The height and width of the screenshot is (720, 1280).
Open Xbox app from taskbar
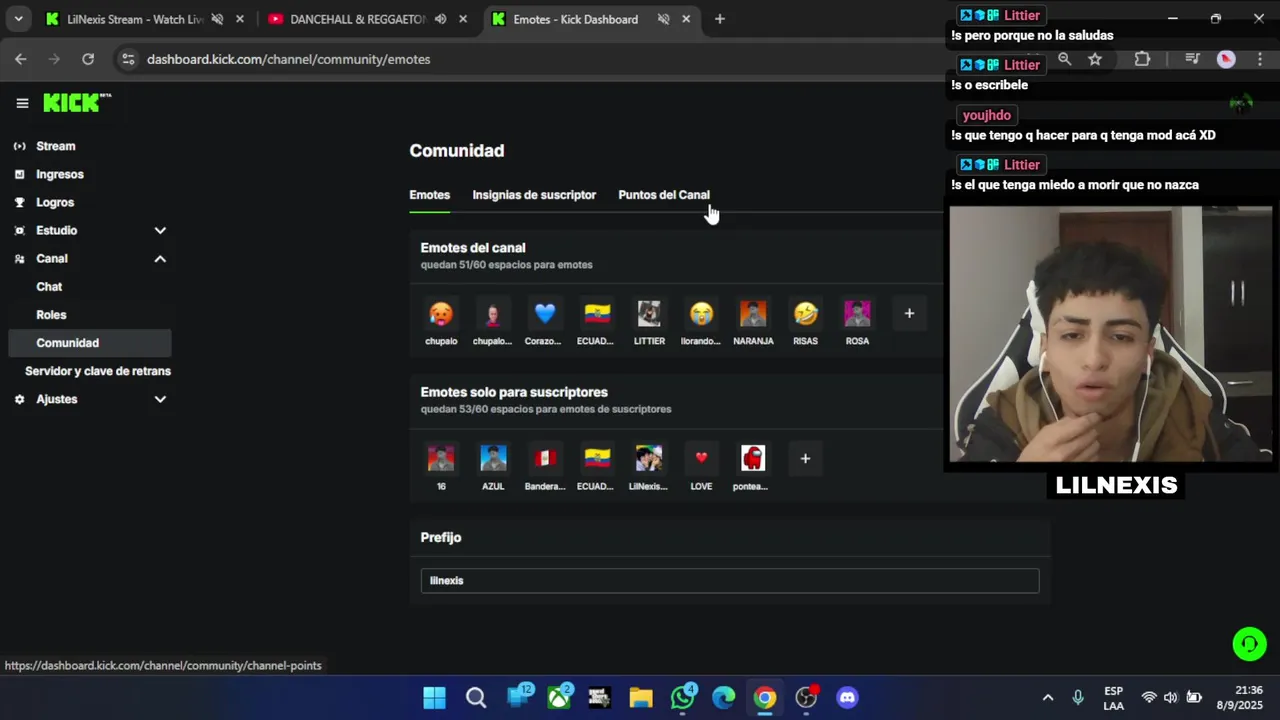[559, 698]
